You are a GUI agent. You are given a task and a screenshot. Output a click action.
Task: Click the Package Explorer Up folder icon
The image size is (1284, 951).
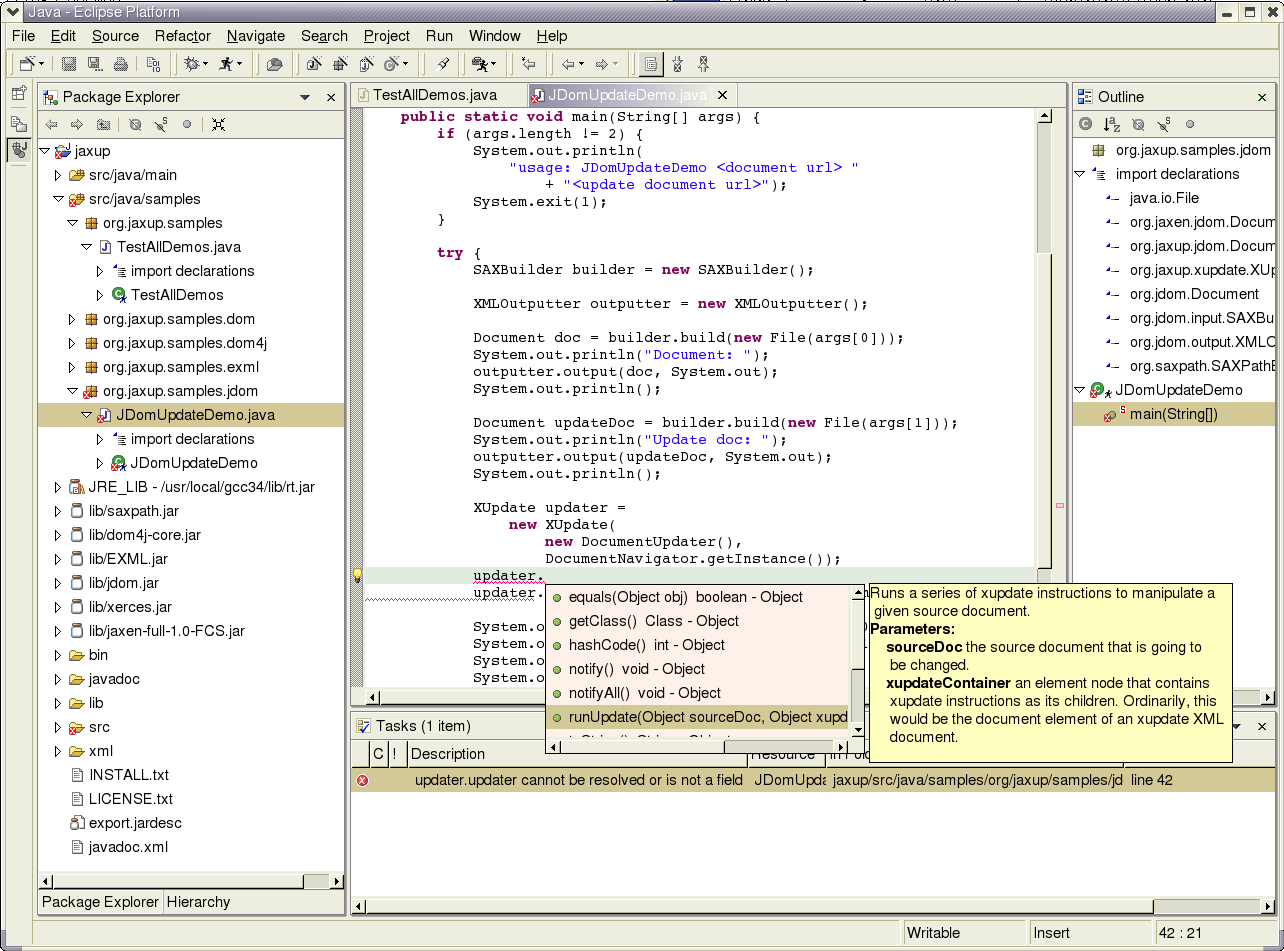click(103, 125)
